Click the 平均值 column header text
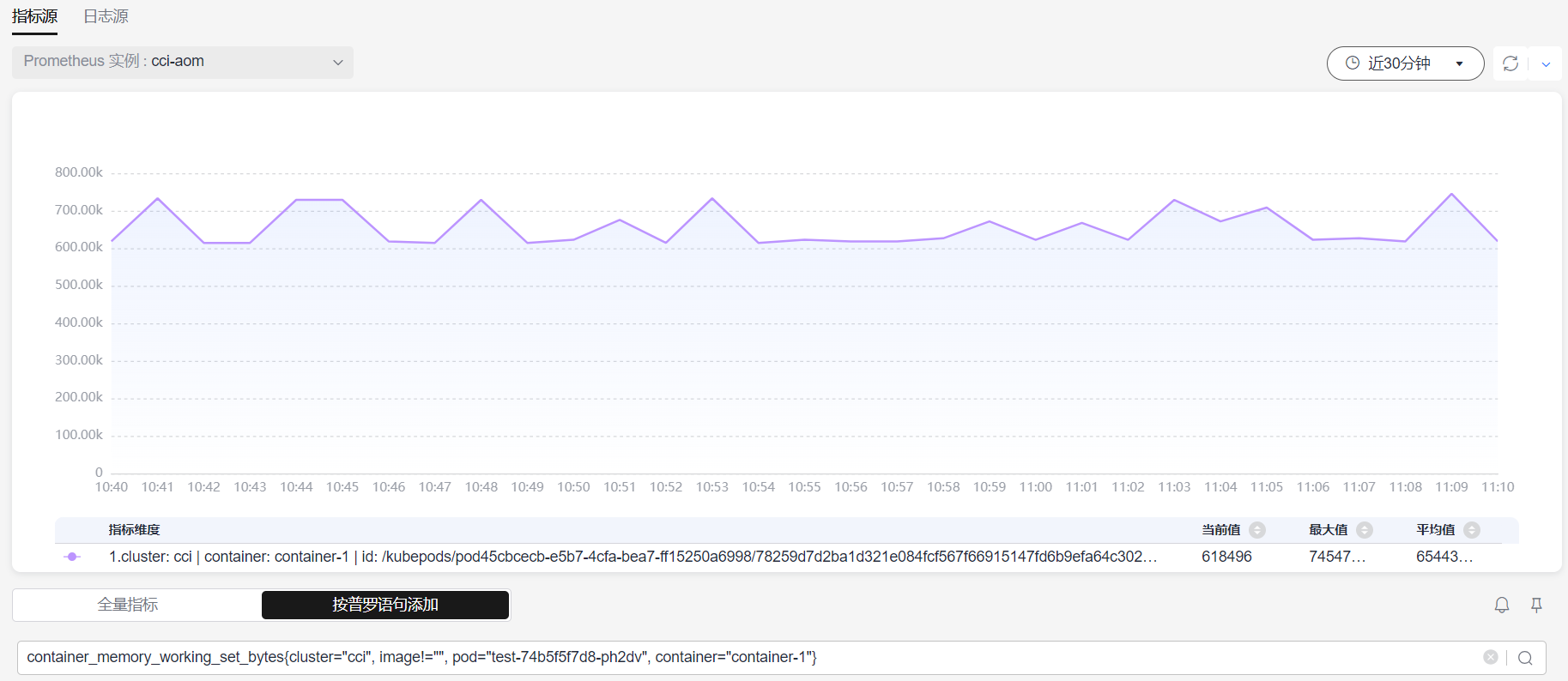The width and height of the screenshot is (1568, 681). [x=1436, y=530]
